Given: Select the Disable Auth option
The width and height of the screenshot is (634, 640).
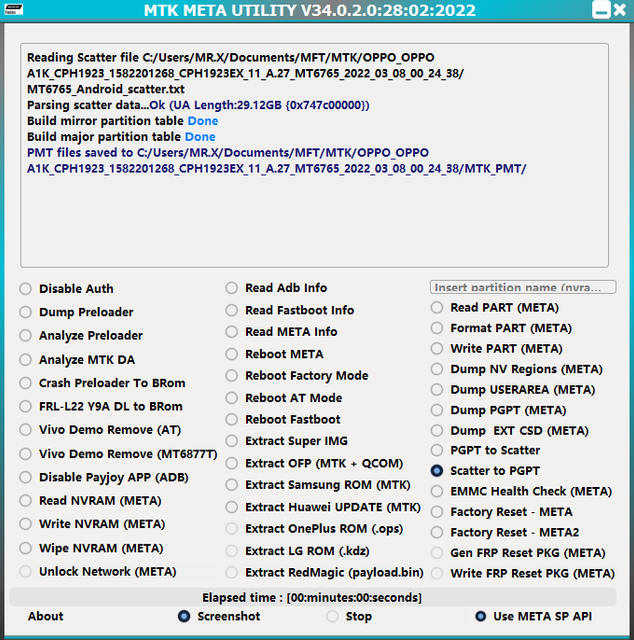Looking at the screenshot, I should [x=25, y=289].
